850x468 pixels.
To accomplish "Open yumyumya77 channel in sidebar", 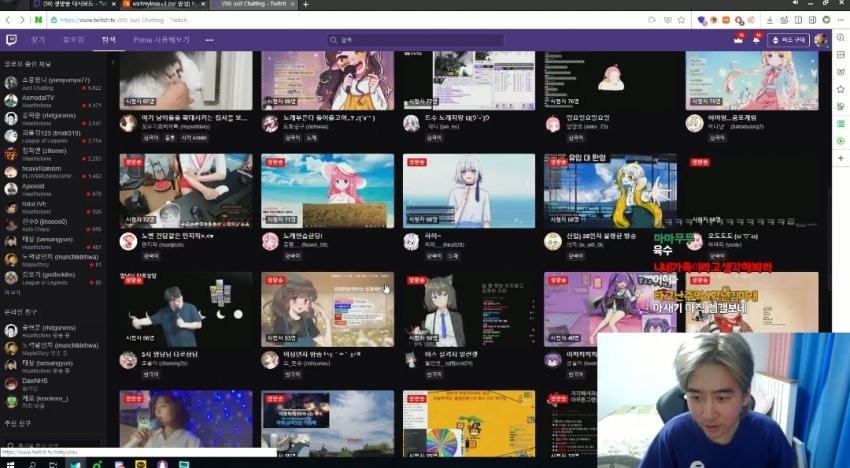I will coord(53,83).
